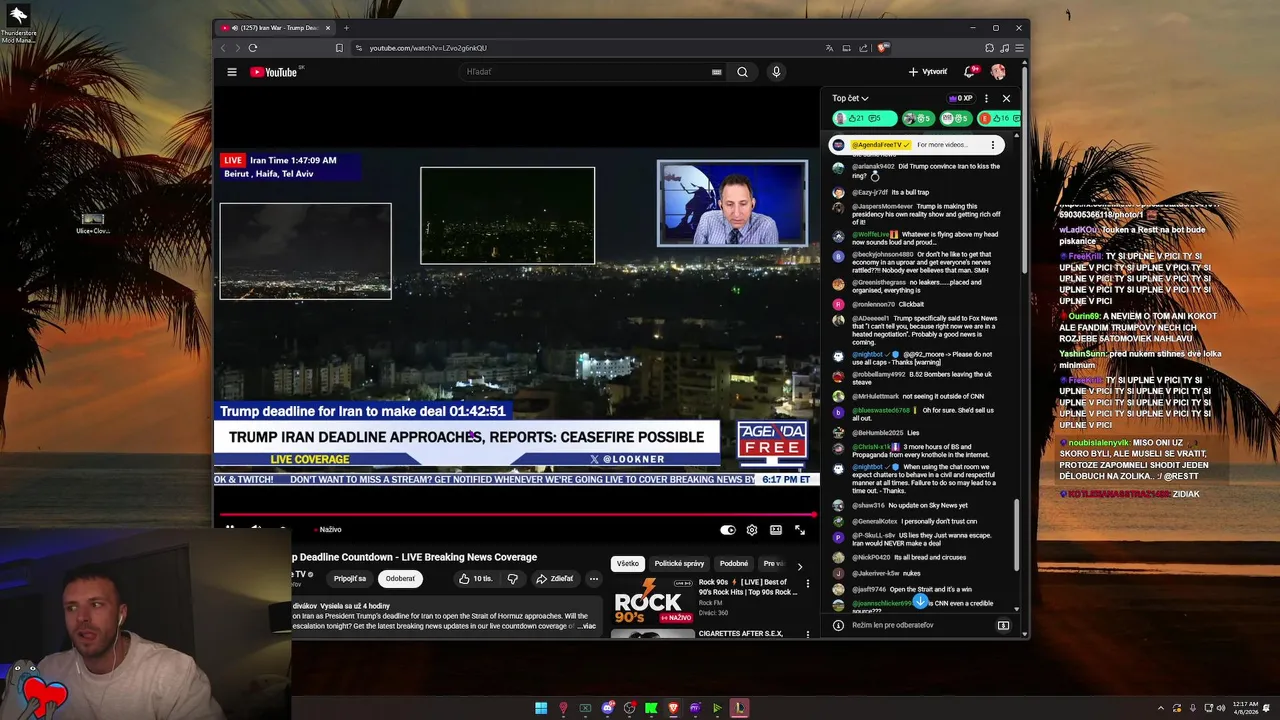Open YouTube notifications bell

click(969, 72)
